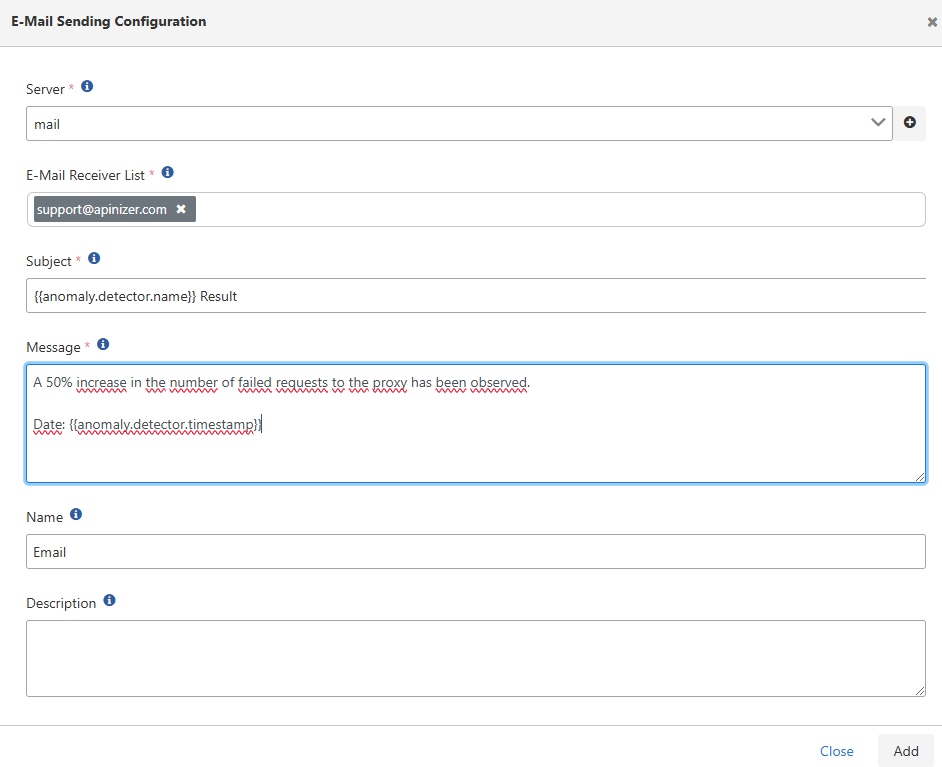The height and width of the screenshot is (767, 942).
Task: Click the info icon next to Name
Action: tap(76, 515)
